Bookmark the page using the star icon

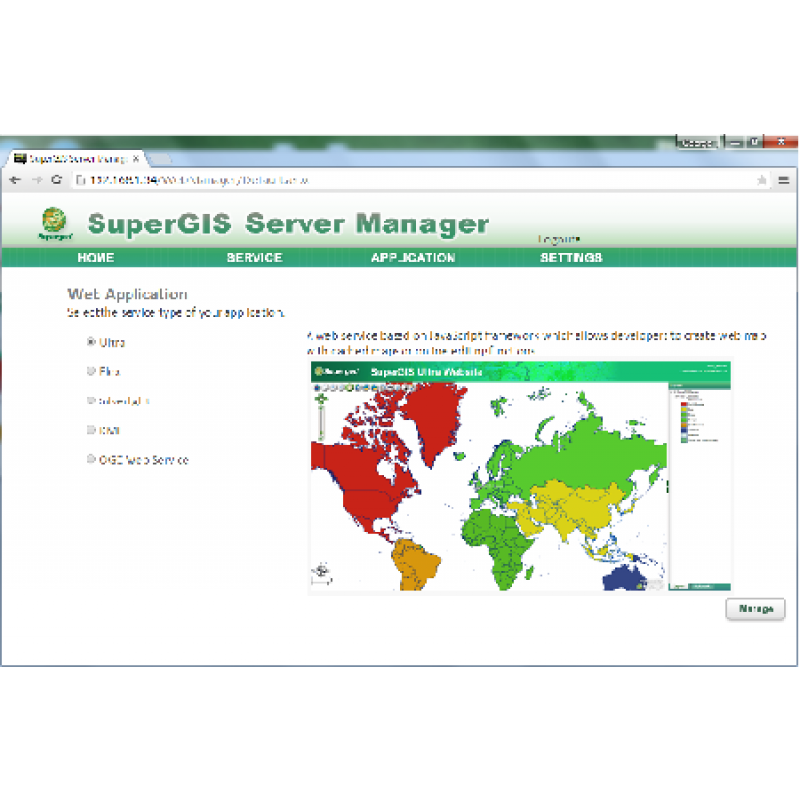pos(760,181)
